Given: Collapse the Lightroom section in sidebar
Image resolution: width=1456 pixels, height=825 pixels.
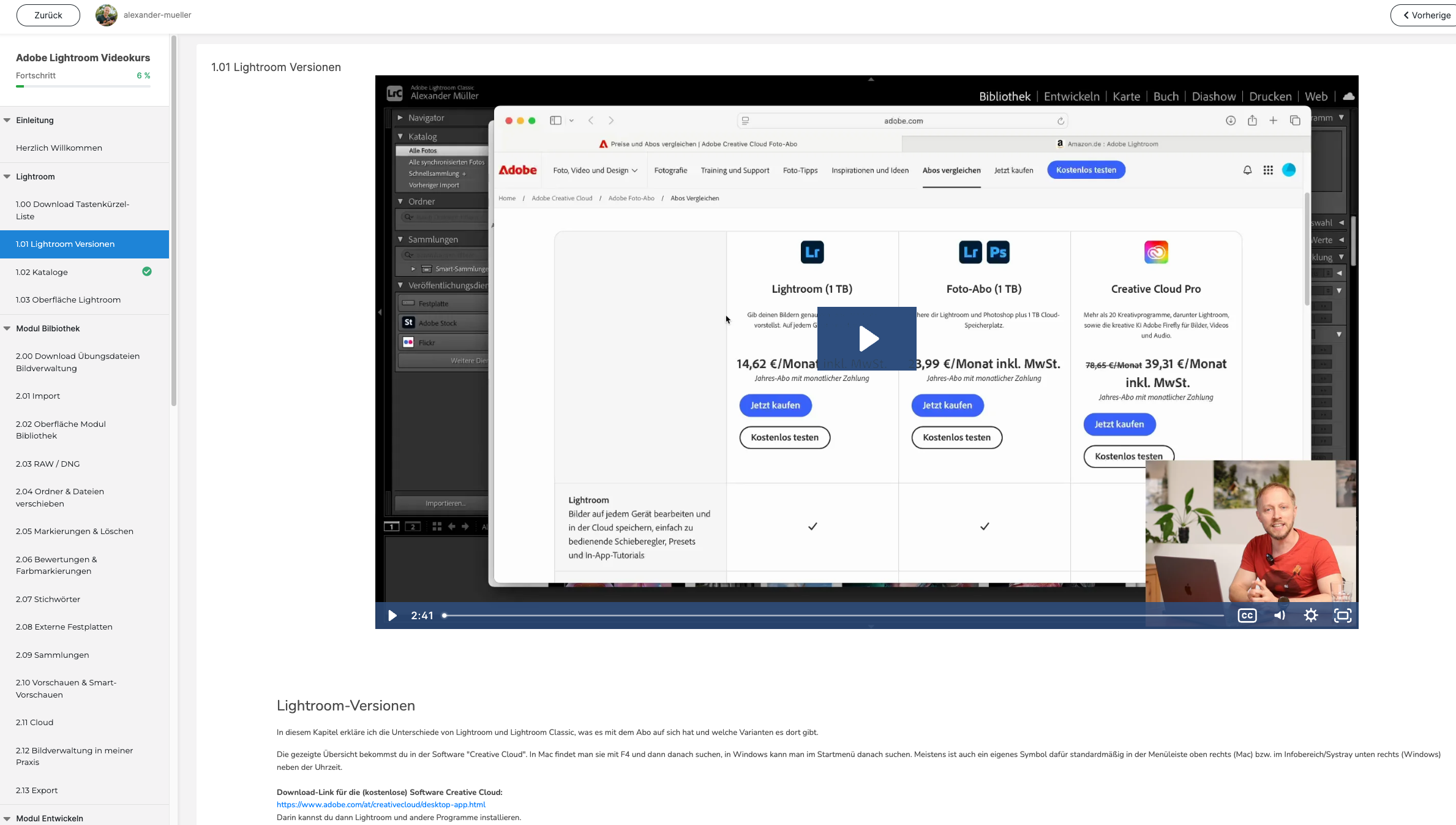Looking at the screenshot, I should coord(7,176).
